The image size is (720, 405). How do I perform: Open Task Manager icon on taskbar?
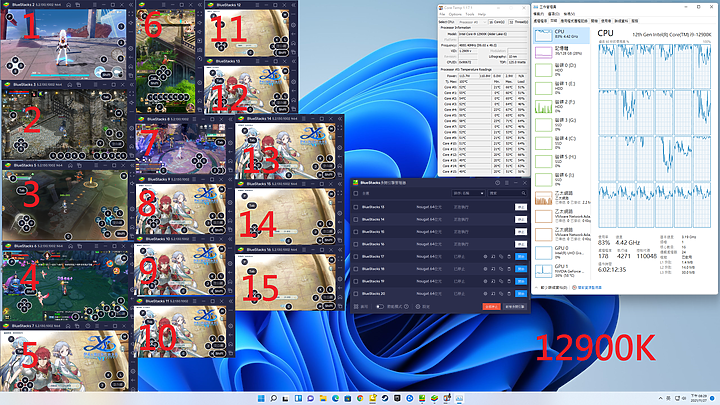click(x=459, y=398)
